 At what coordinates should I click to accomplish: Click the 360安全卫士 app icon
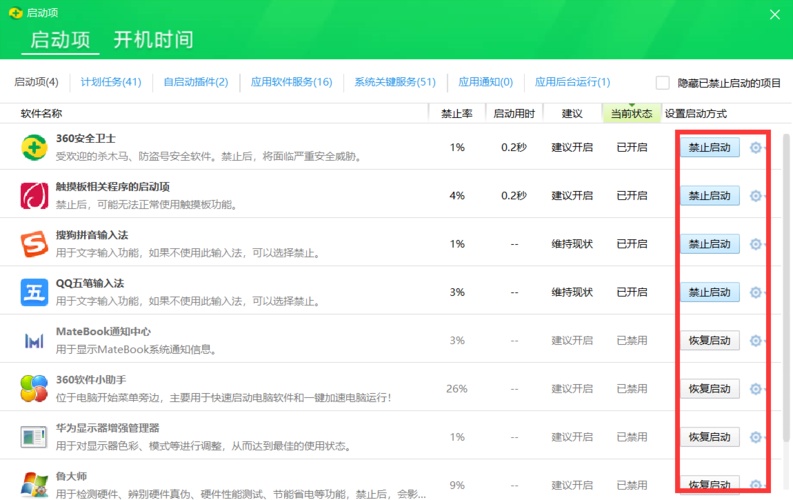(x=34, y=147)
